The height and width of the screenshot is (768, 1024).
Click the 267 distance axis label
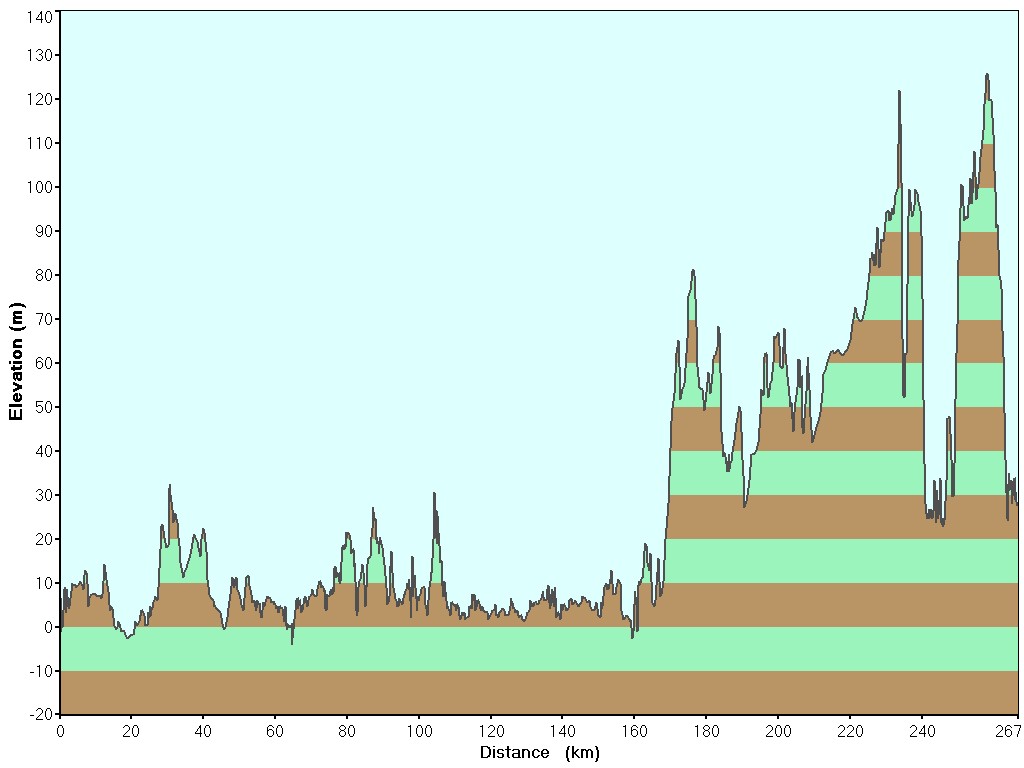pyautogui.click(x=1008, y=731)
